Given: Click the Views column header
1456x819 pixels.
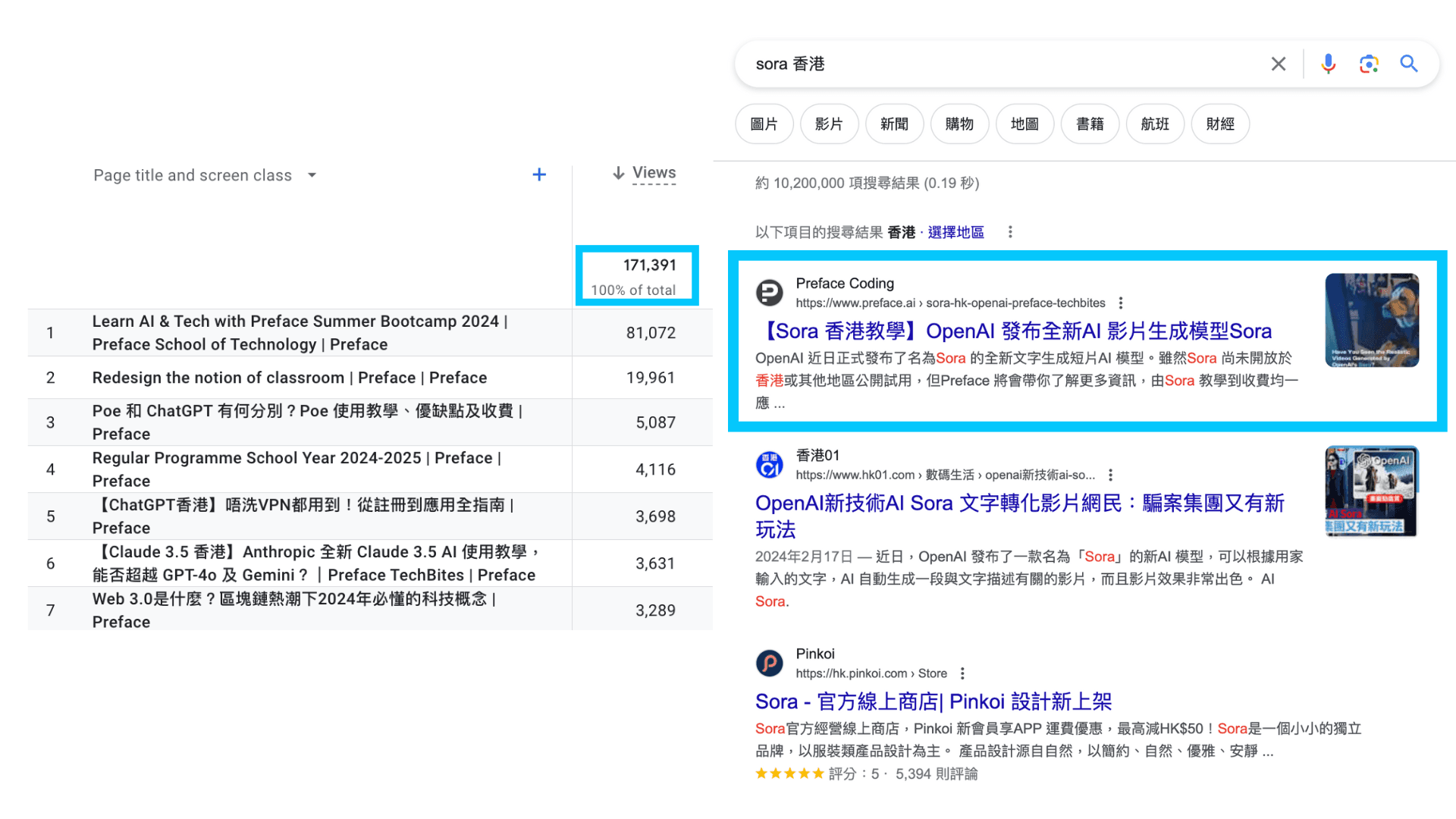Looking at the screenshot, I should pyautogui.click(x=654, y=173).
